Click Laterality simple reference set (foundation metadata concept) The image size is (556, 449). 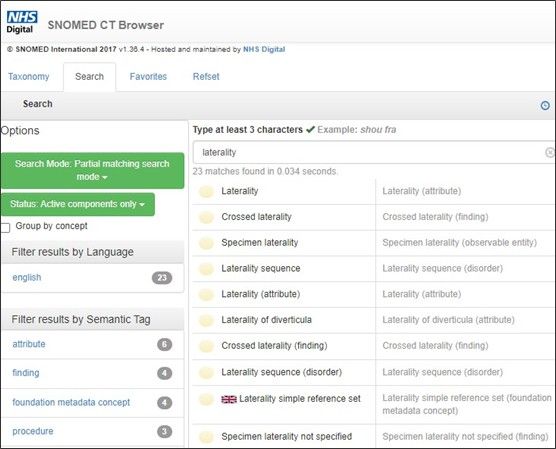coord(467,404)
